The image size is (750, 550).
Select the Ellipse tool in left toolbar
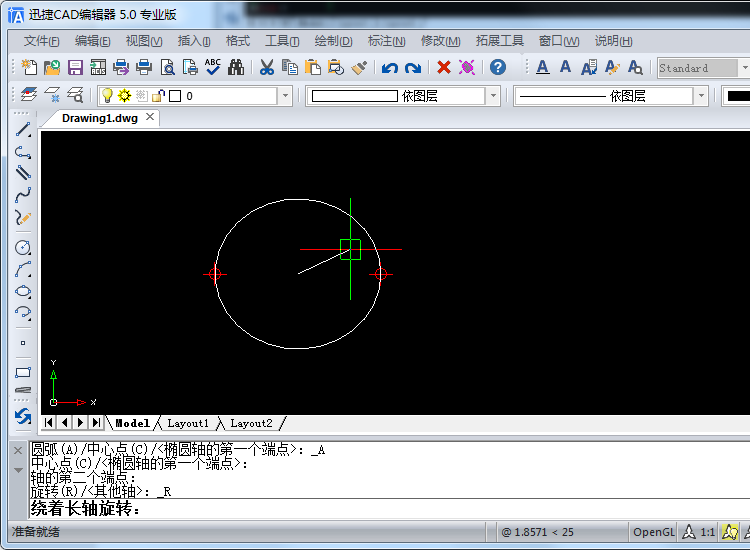click(x=22, y=291)
